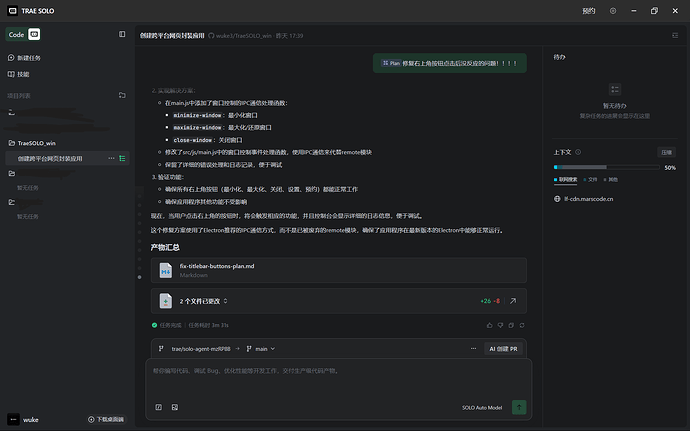The image size is (690, 431).
Task: Collapse the left sidebar panel icon
Action: click(x=122, y=34)
